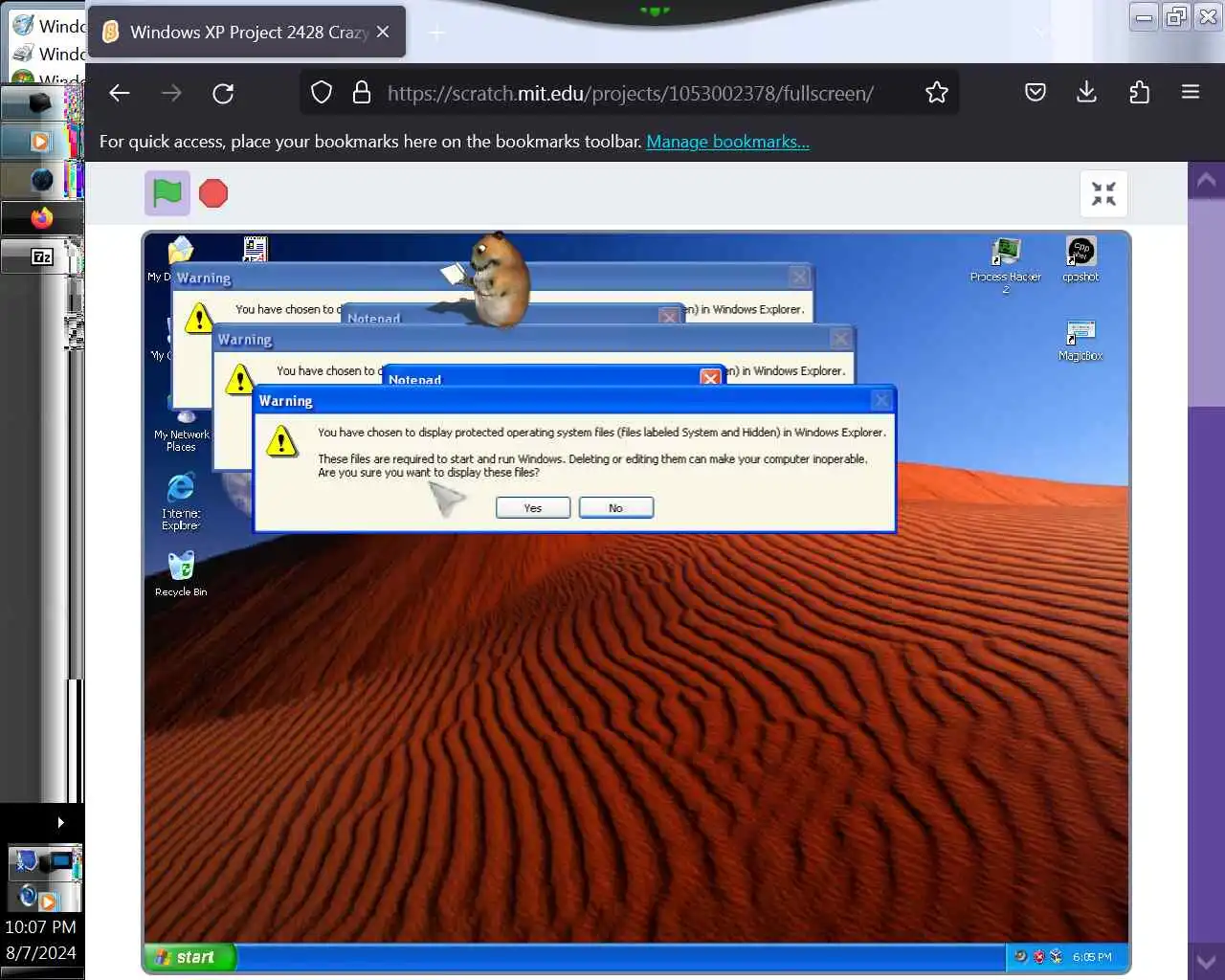The width and height of the screenshot is (1225, 980).
Task: Open the Firefox icon on the host taskbar
Action: 41,218
